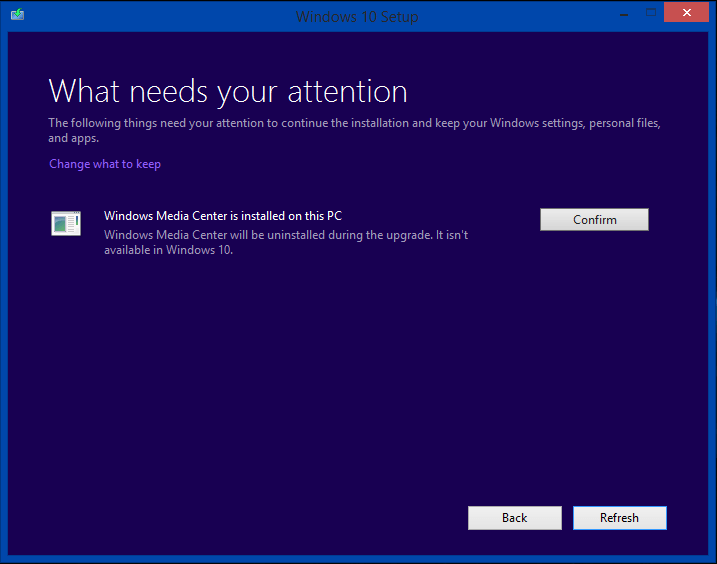Viewport: 717px width, 564px height.
Task: Click the Windows Media Center item icon
Action: [x=66, y=223]
